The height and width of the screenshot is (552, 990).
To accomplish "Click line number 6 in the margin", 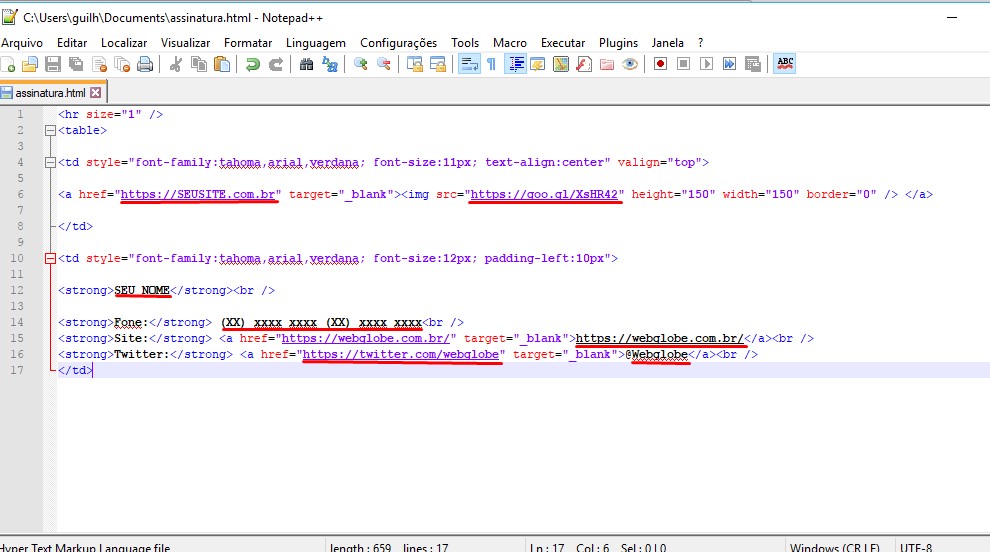I will click(x=20, y=195).
